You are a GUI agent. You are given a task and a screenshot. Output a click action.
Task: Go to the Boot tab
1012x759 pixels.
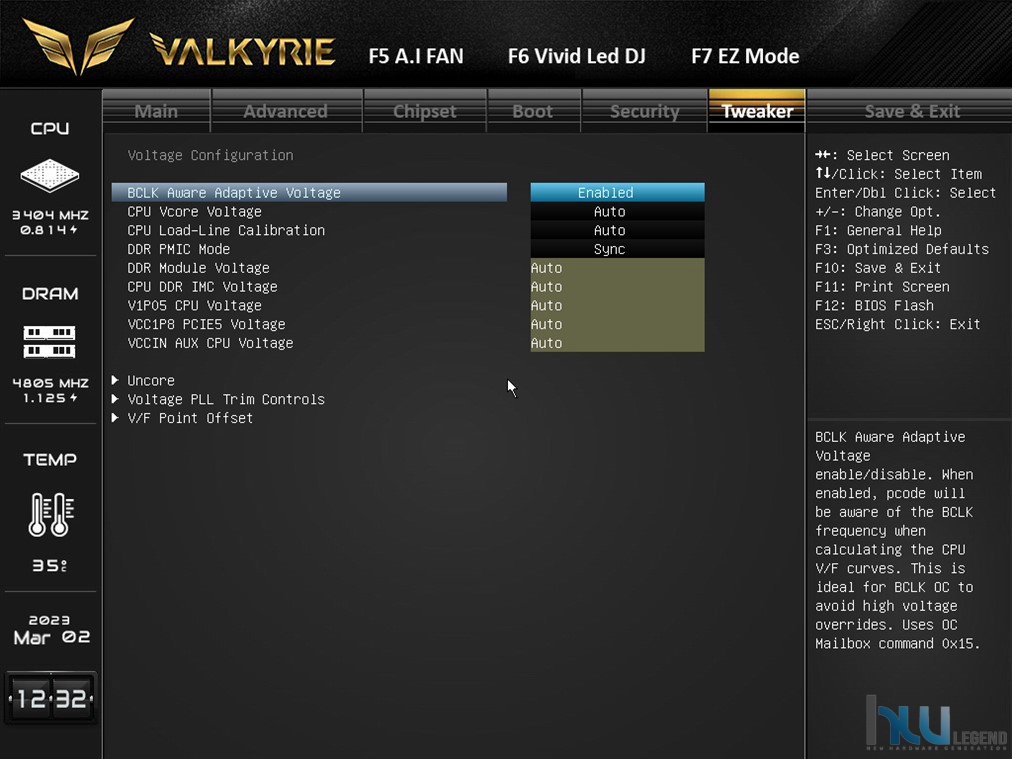(533, 111)
